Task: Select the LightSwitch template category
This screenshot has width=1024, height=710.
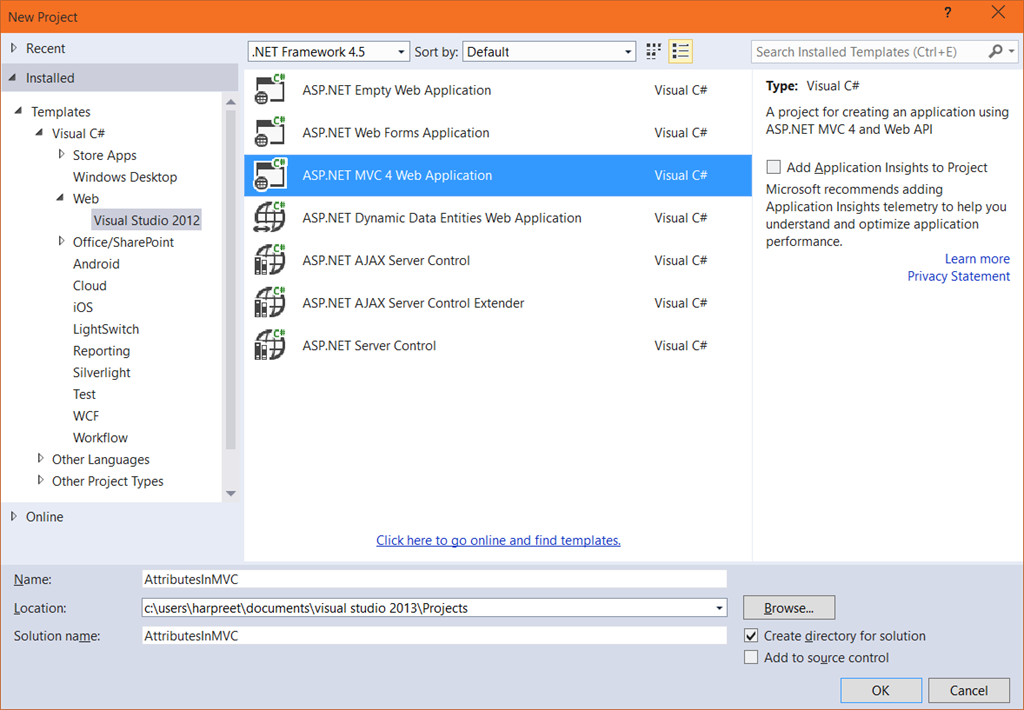Action: (106, 329)
